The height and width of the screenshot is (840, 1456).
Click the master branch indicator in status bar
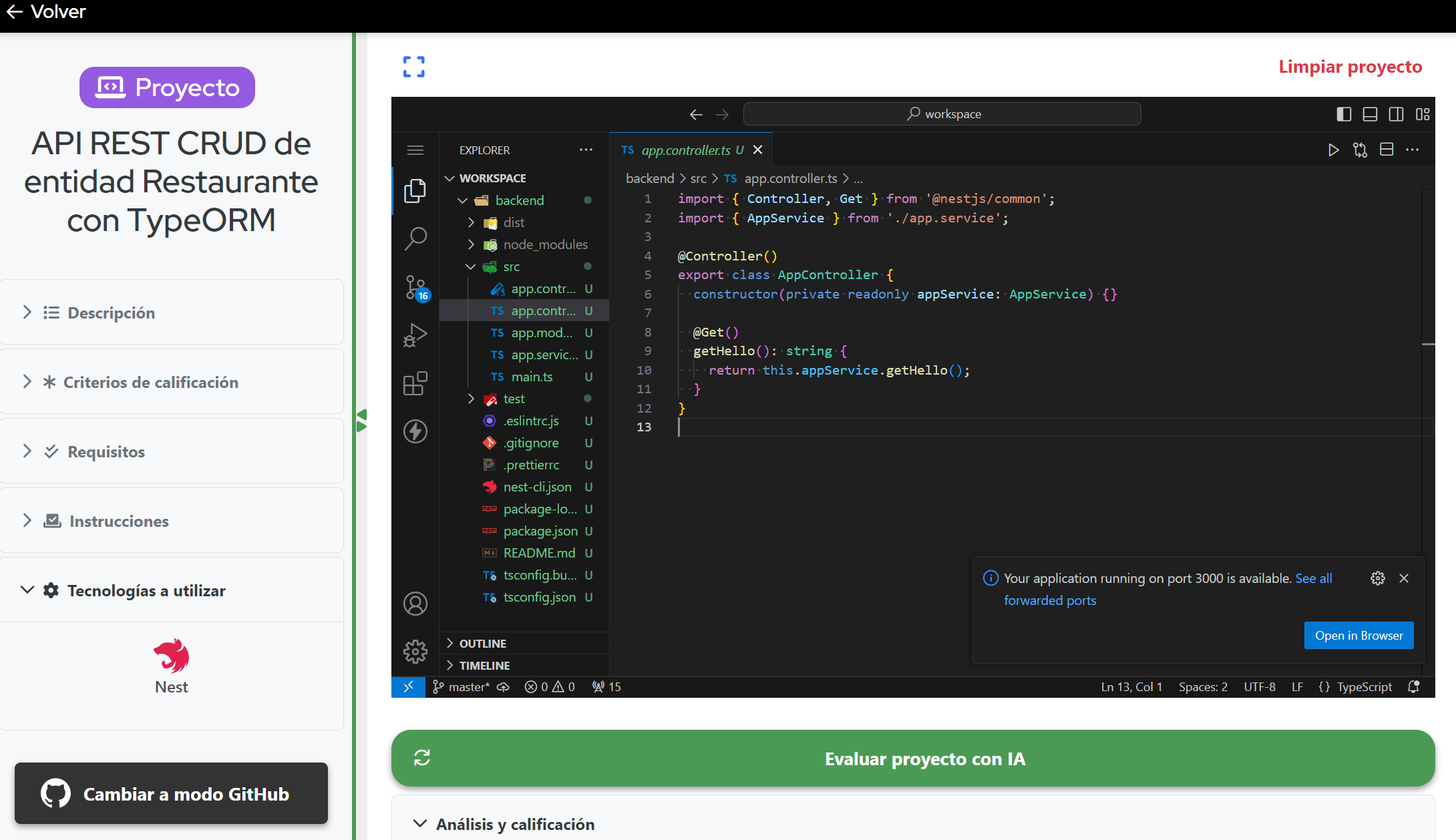(463, 686)
